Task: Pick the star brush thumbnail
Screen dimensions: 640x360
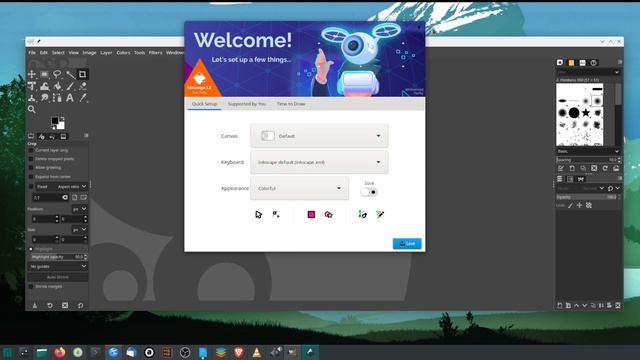Action: [586, 112]
